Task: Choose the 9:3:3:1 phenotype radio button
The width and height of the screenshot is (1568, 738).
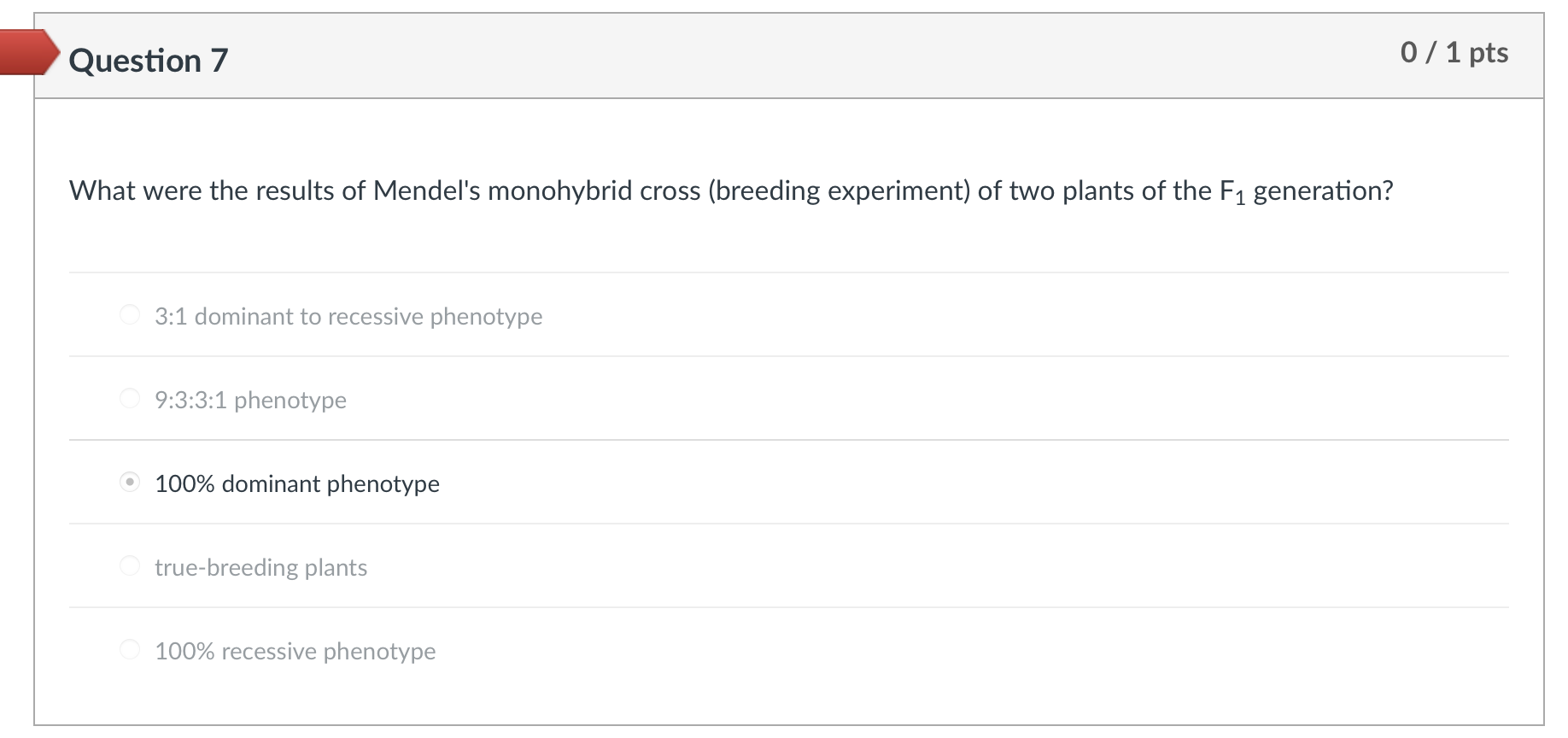Action: point(130,399)
